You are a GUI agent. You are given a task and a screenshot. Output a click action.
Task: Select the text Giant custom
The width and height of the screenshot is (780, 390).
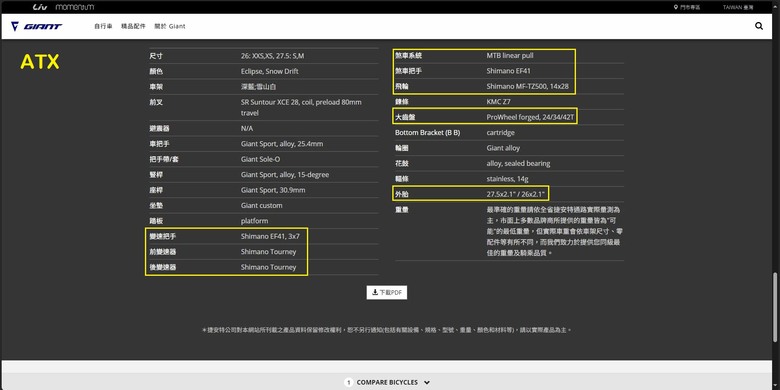(x=262, y=205)
